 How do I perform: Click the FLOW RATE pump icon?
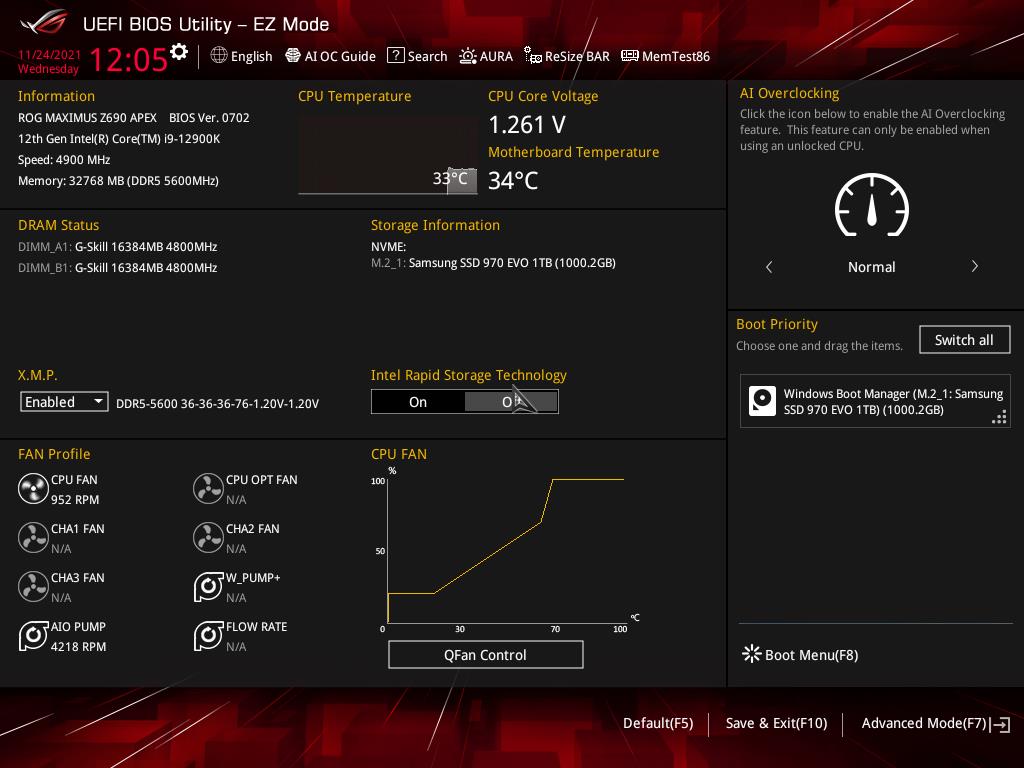point(208,636)
